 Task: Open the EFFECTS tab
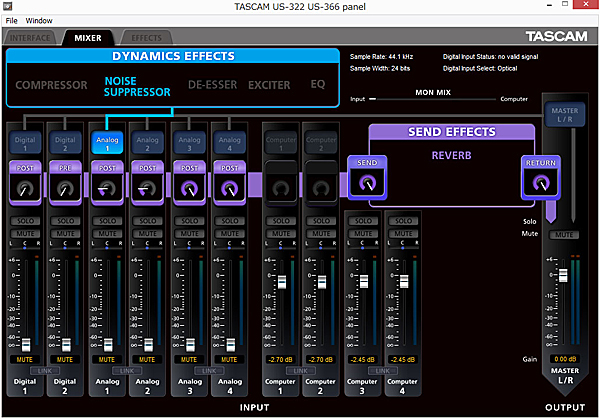point(146,38)
